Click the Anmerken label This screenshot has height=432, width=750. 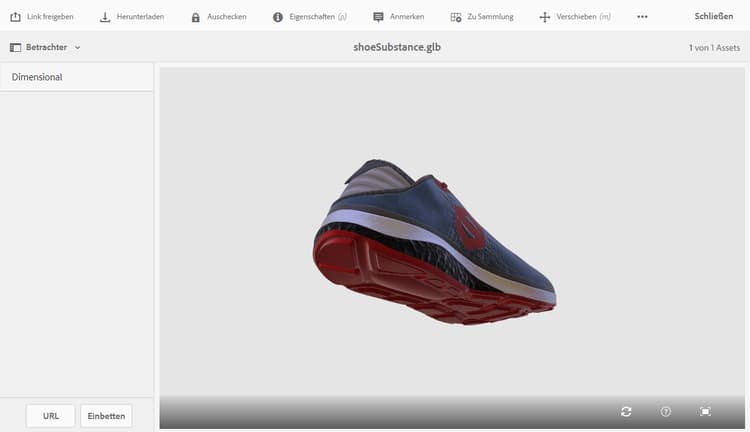tap(407, 17)
